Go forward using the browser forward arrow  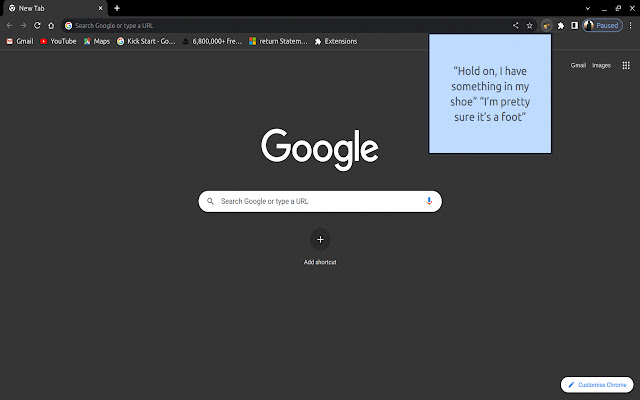pos(23,25)
